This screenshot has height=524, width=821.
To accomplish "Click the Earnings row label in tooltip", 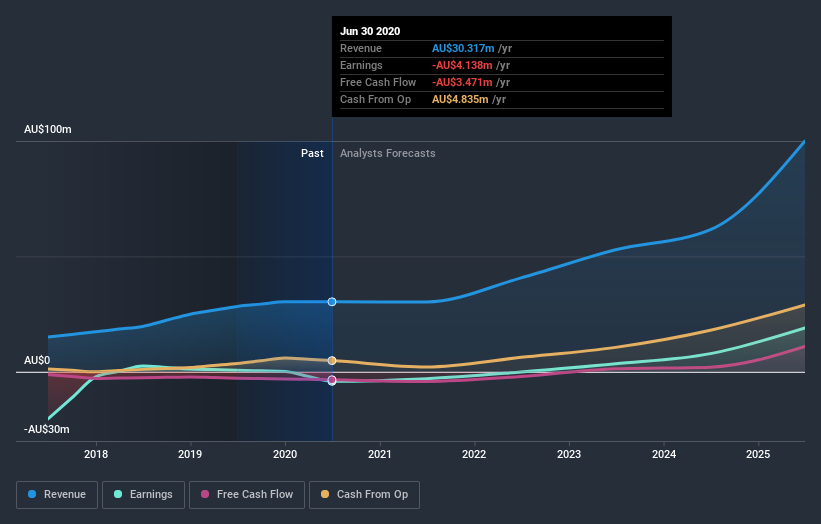I will pos(361,65).
